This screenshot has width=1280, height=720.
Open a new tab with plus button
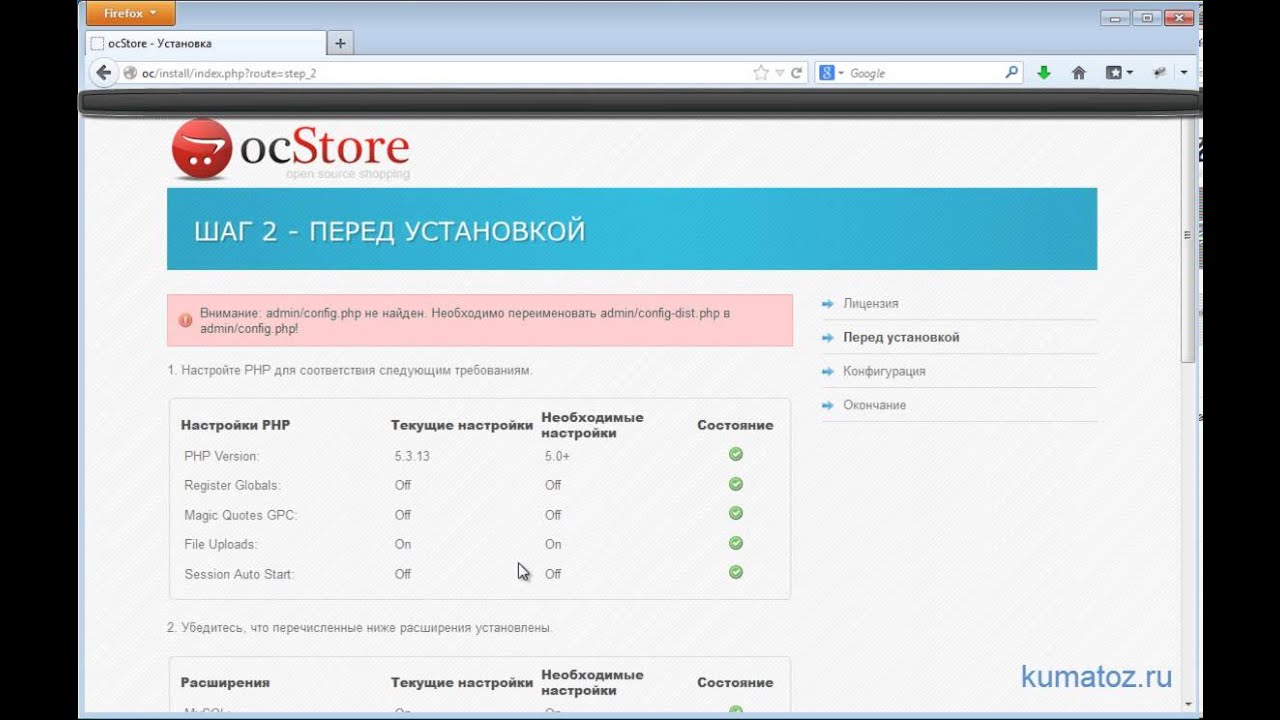[x=340, y=43]
